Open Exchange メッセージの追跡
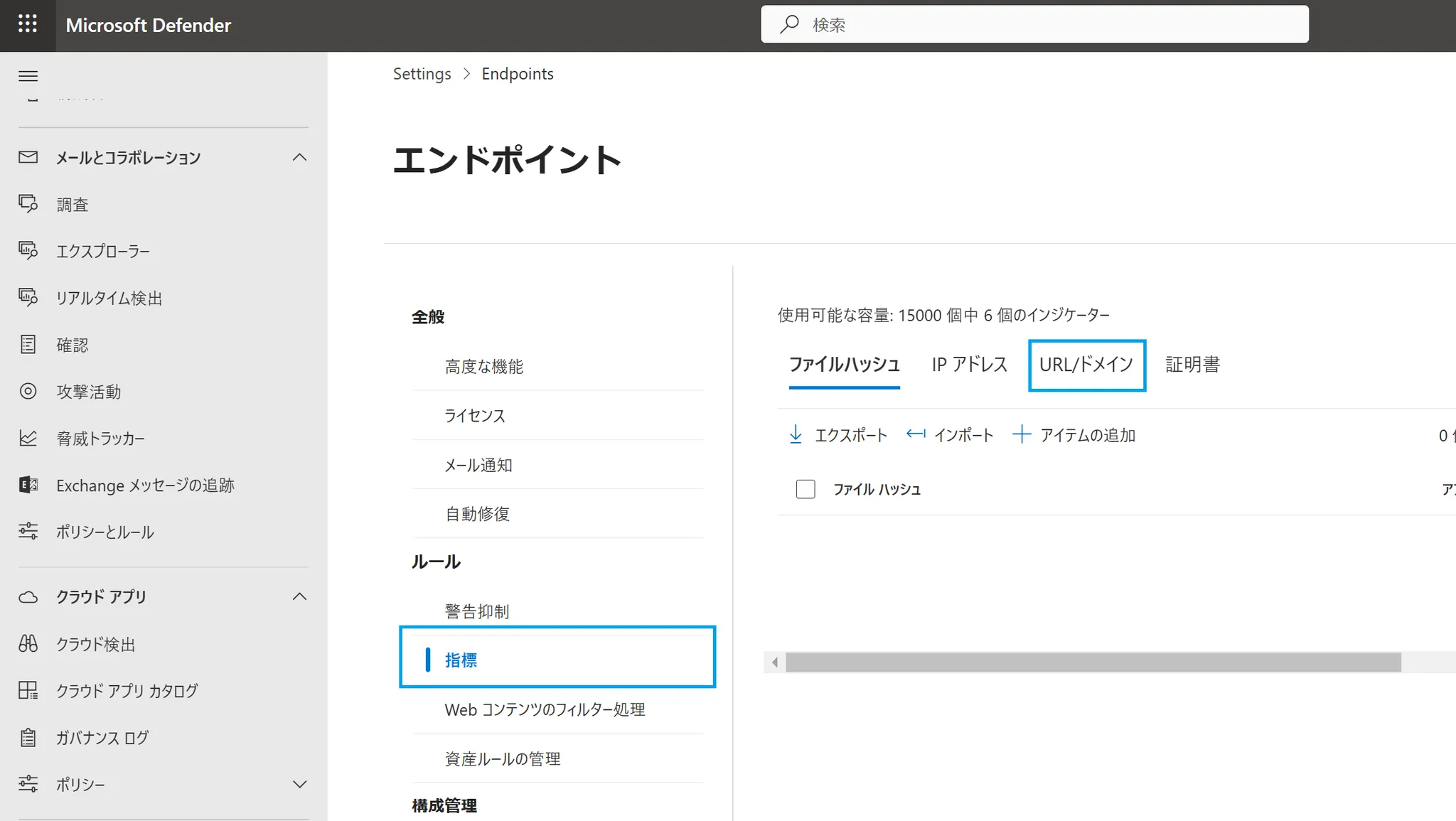The height and width of the screenshot is (821, 1456). tap(145, 485)
